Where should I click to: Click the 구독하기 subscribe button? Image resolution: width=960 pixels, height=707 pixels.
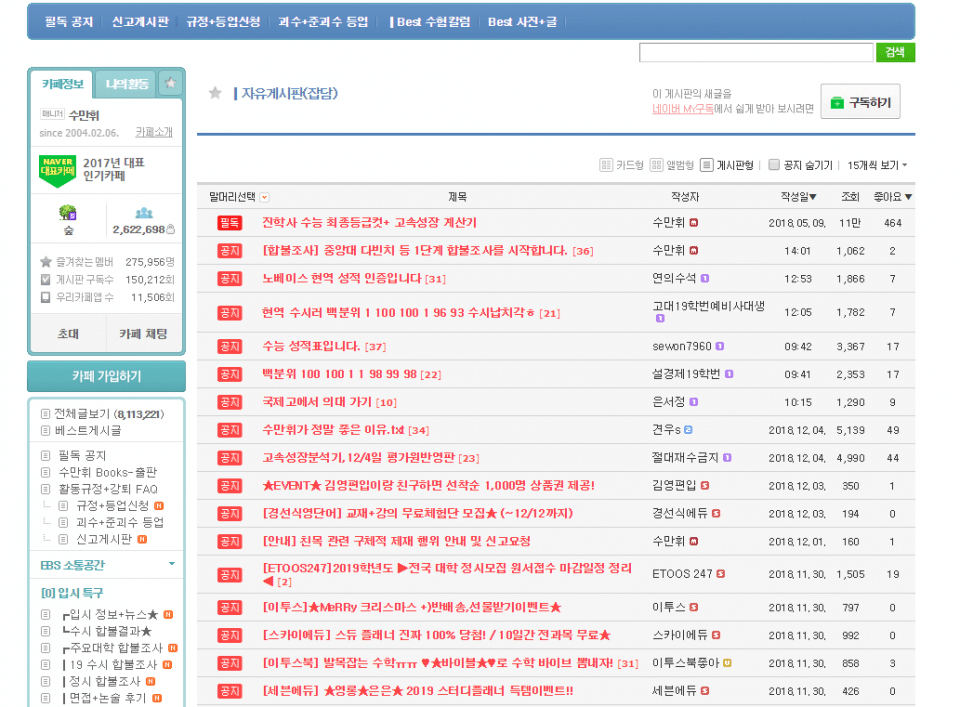pyautogui.click(x=860, y=102)
